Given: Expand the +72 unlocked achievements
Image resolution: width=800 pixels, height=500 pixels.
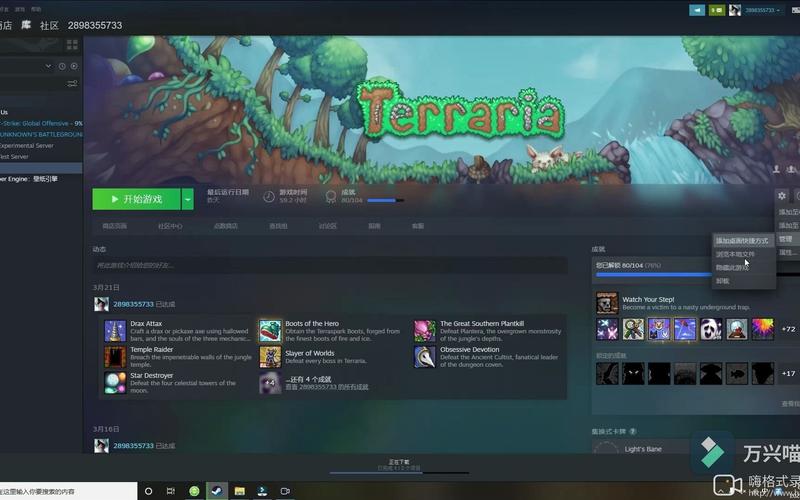Looking at the screenshot, I should 788,329.
